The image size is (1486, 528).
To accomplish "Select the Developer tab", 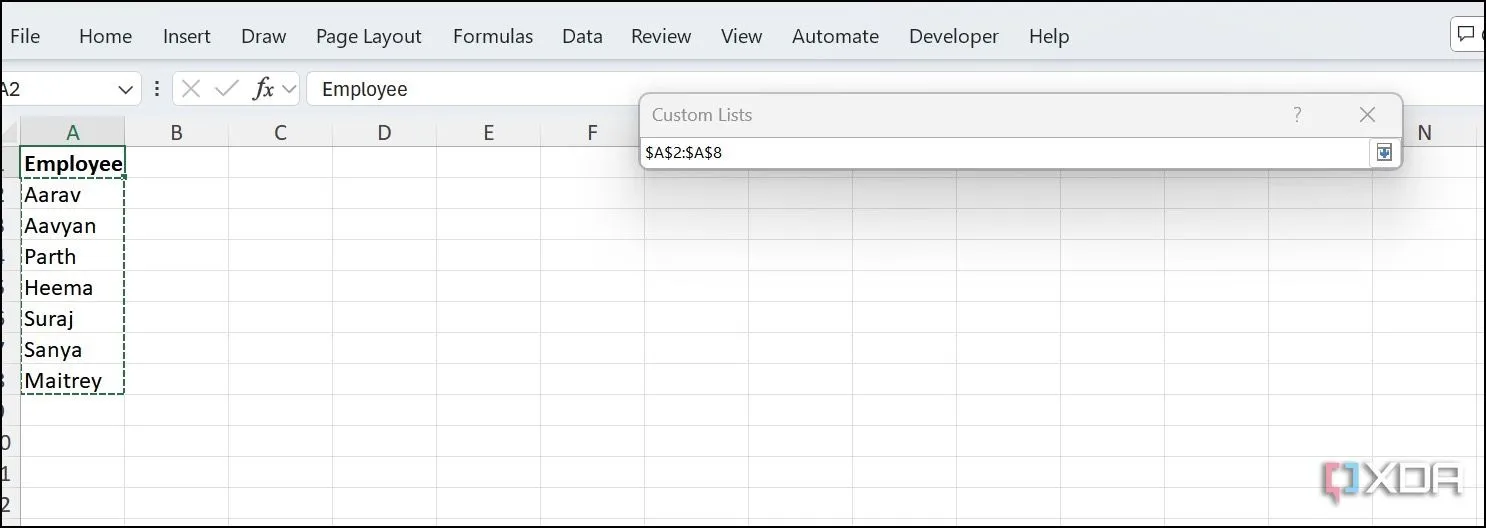I will [x=953, y=36].
